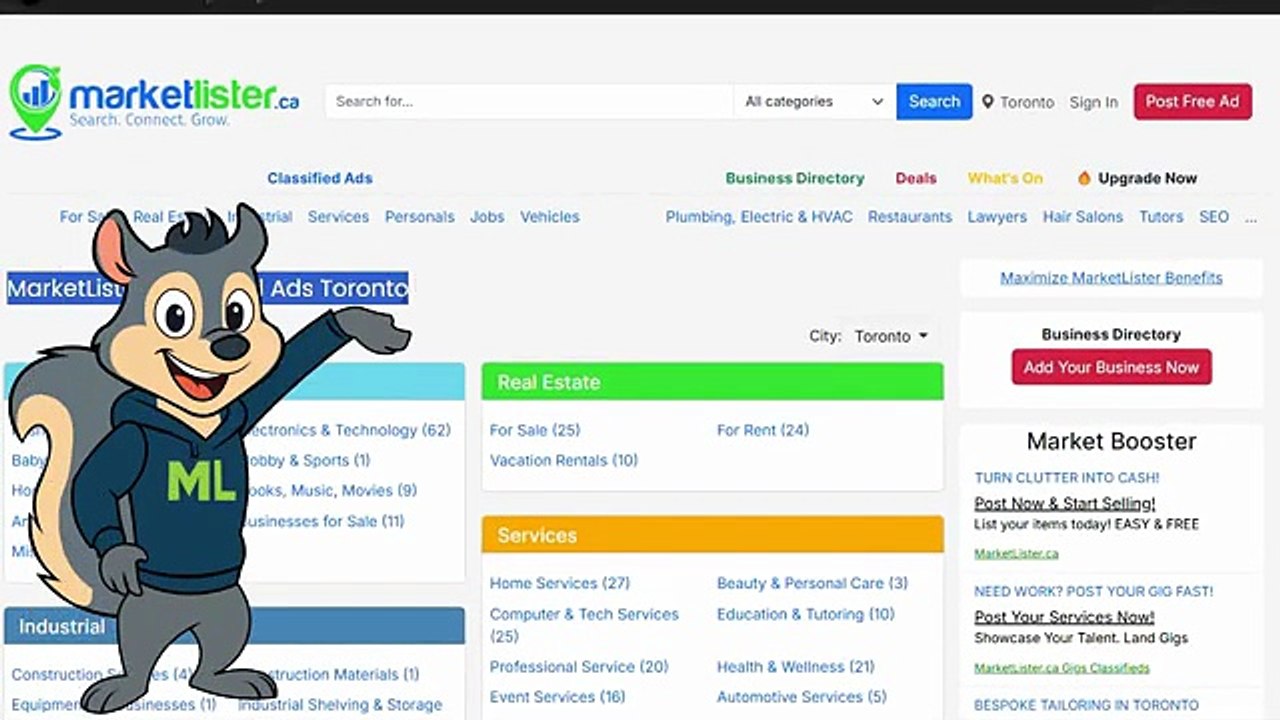Open Beauty & Personal Care (3)
Image resolution: width=1280 pixels, height=720 pixels.
[x=812, y=583]
